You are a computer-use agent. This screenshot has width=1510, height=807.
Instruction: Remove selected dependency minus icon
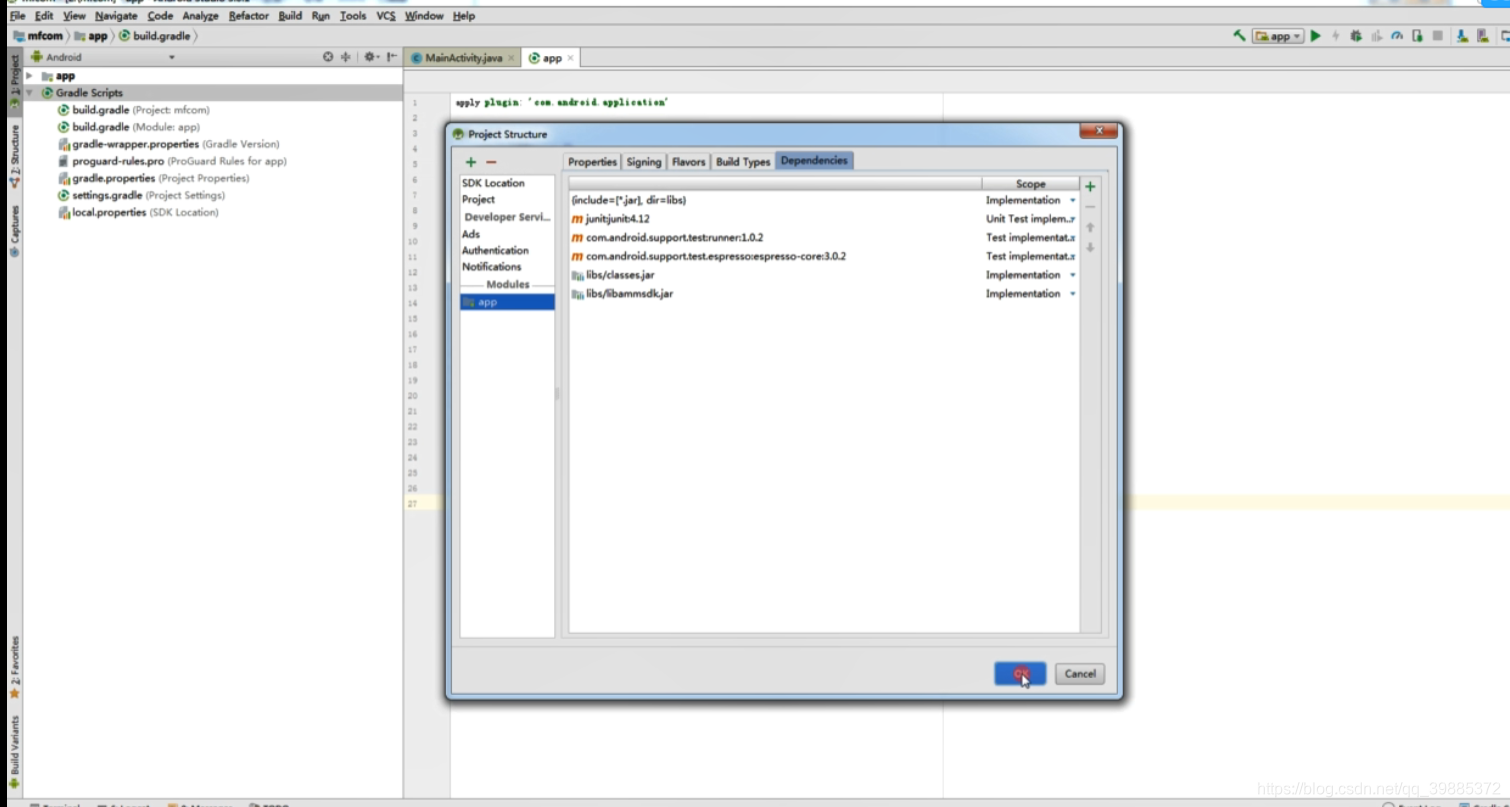1090,207
